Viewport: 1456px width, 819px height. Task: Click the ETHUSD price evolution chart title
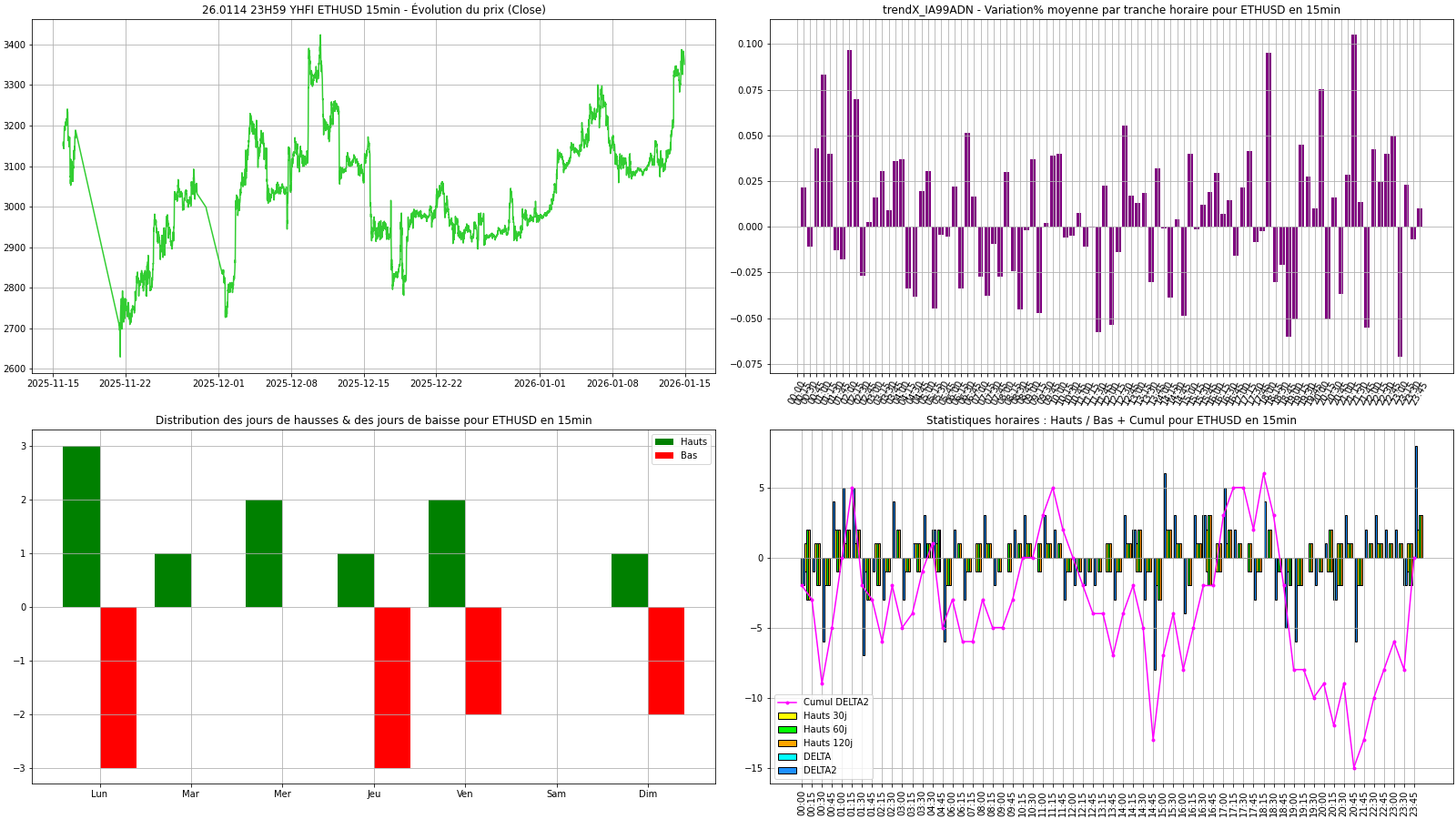coord(373,10)
